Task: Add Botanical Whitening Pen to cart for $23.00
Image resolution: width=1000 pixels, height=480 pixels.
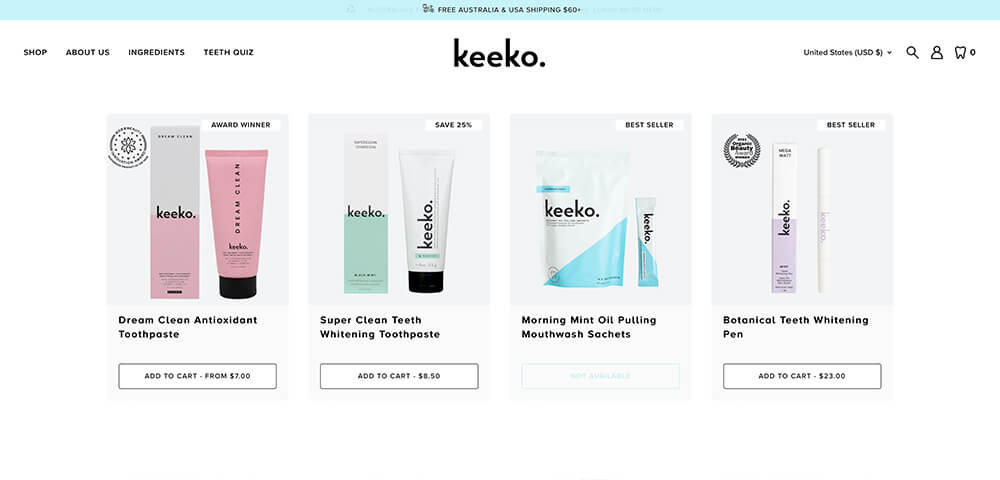Action: click(802, 376)
